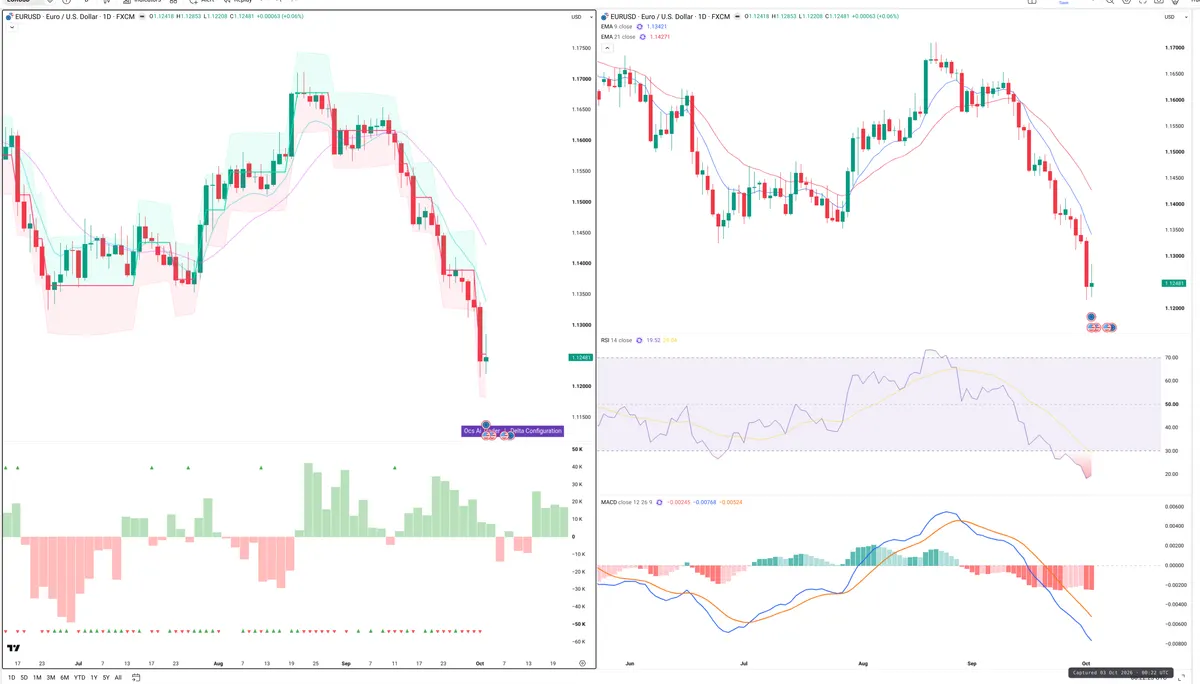Screen dimensions: 1200x684
Task: Select the 3M time range button
Action: [x=51, y=677]
